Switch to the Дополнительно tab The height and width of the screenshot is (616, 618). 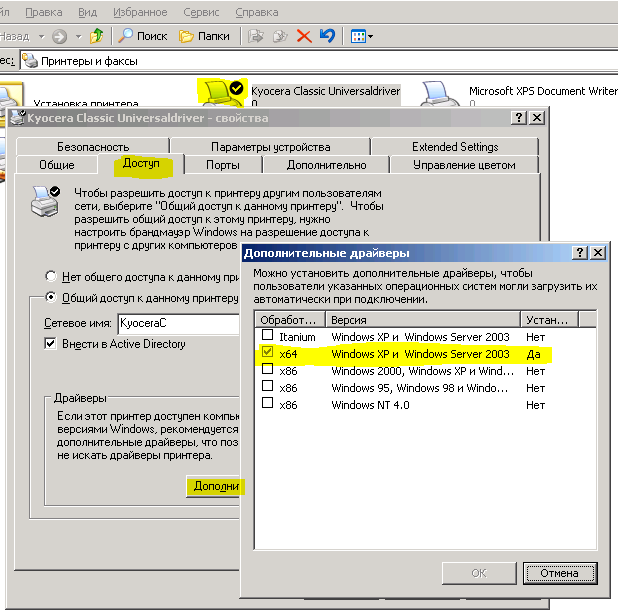pos(326,165)
